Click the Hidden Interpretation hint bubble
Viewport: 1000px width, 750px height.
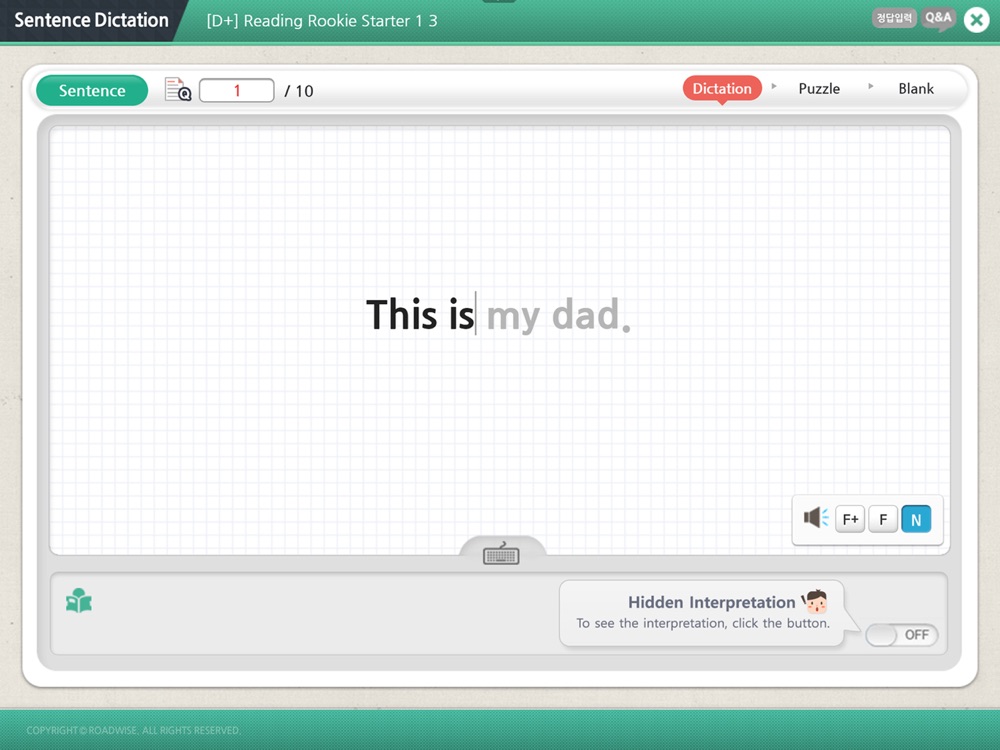click(x=702, y=613)
